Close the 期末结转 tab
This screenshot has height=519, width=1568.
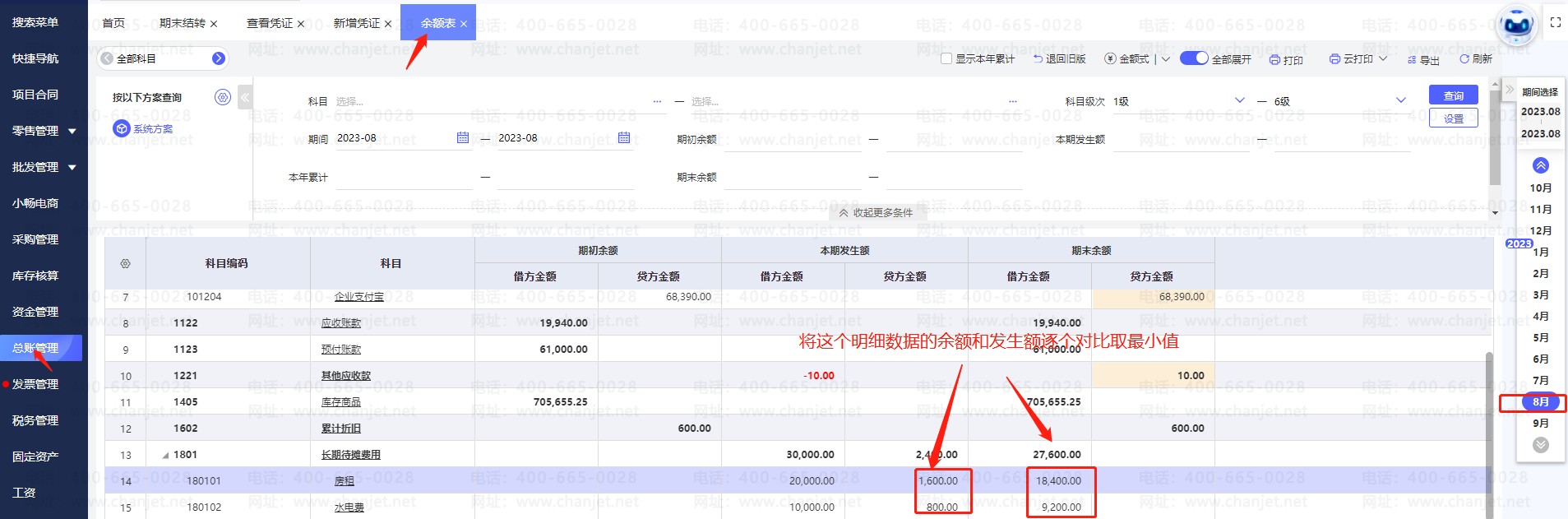tap(214, 24)
